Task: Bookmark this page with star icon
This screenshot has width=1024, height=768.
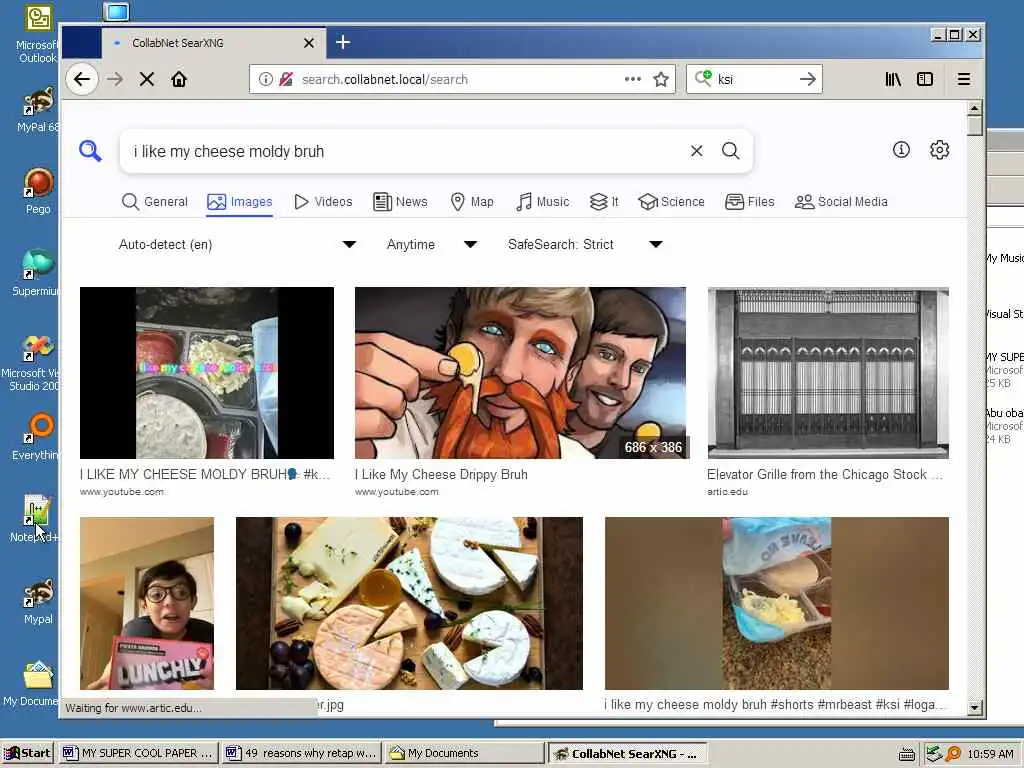Action: click(661, 80)
